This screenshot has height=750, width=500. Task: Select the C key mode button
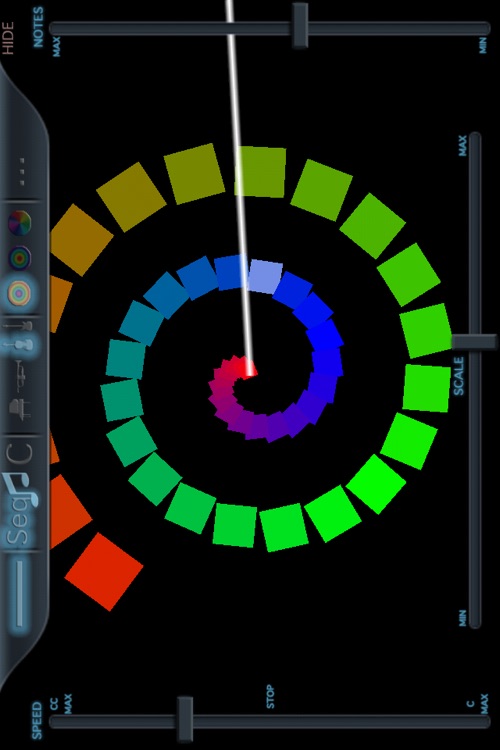(20, 453)
